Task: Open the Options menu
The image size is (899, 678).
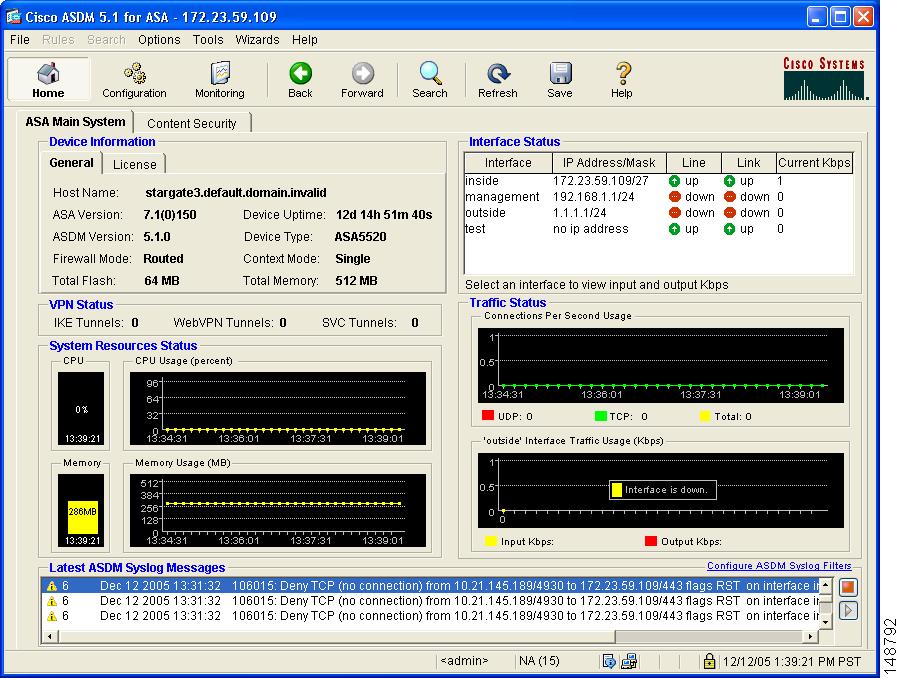Action: pyautogui.click(x=159, y=40)
